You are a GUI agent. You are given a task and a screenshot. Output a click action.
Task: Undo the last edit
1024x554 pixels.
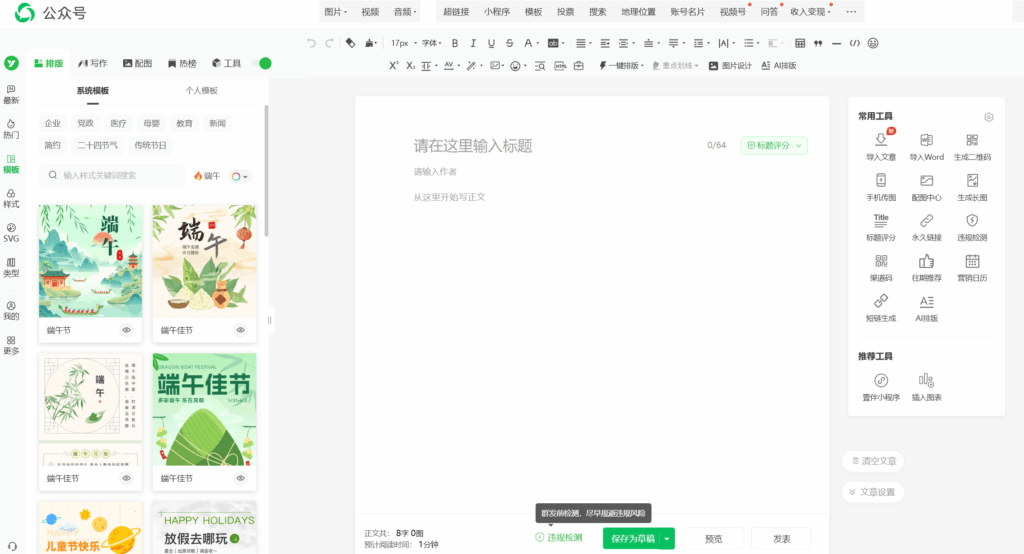coord(311,43)
